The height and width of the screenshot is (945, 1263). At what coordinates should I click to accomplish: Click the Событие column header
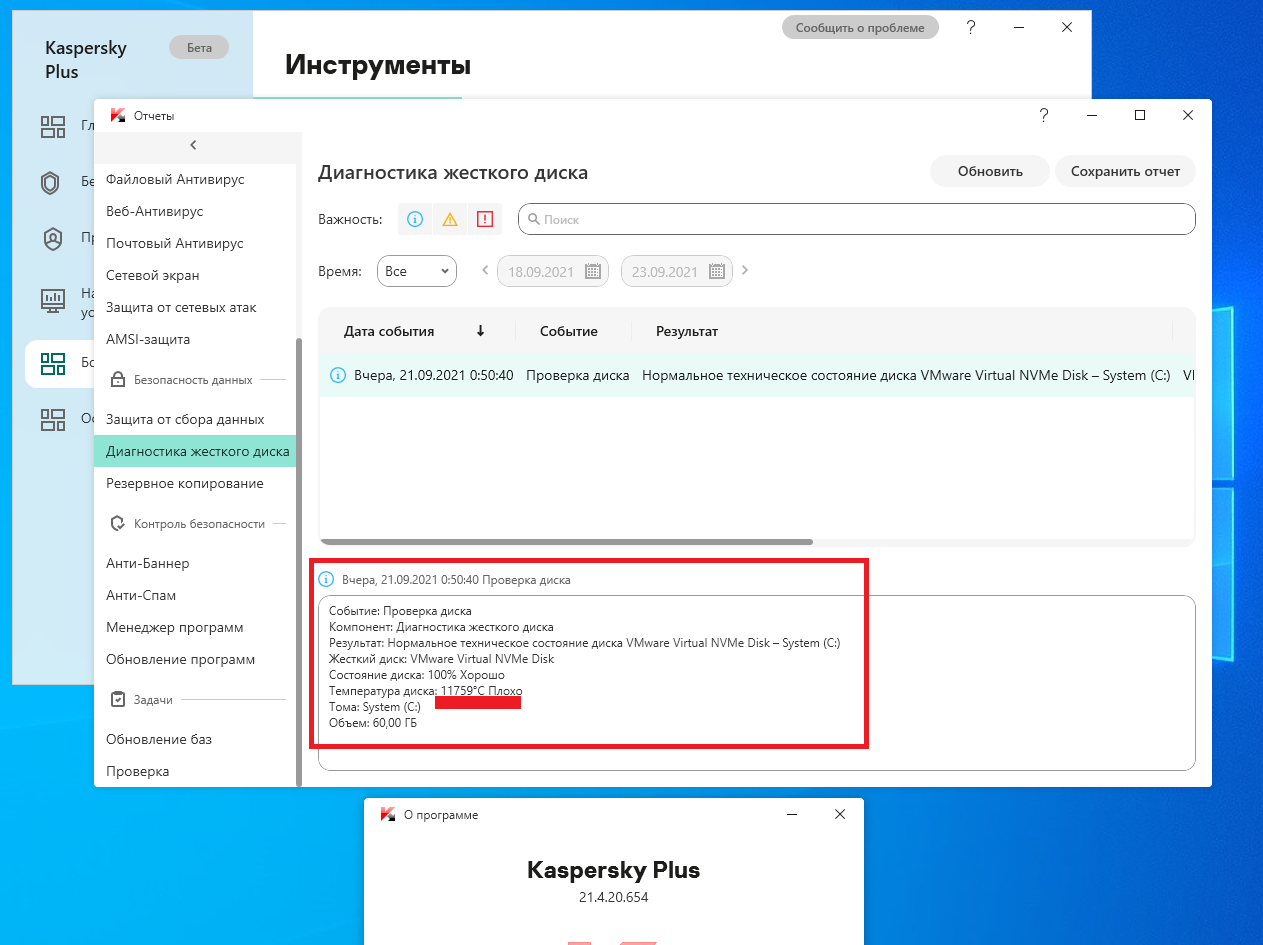(569, 331)
